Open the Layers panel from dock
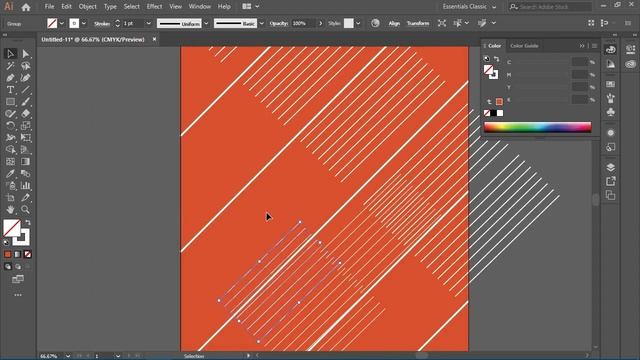This screenshot has width=640, height=360. pos(611,167)
